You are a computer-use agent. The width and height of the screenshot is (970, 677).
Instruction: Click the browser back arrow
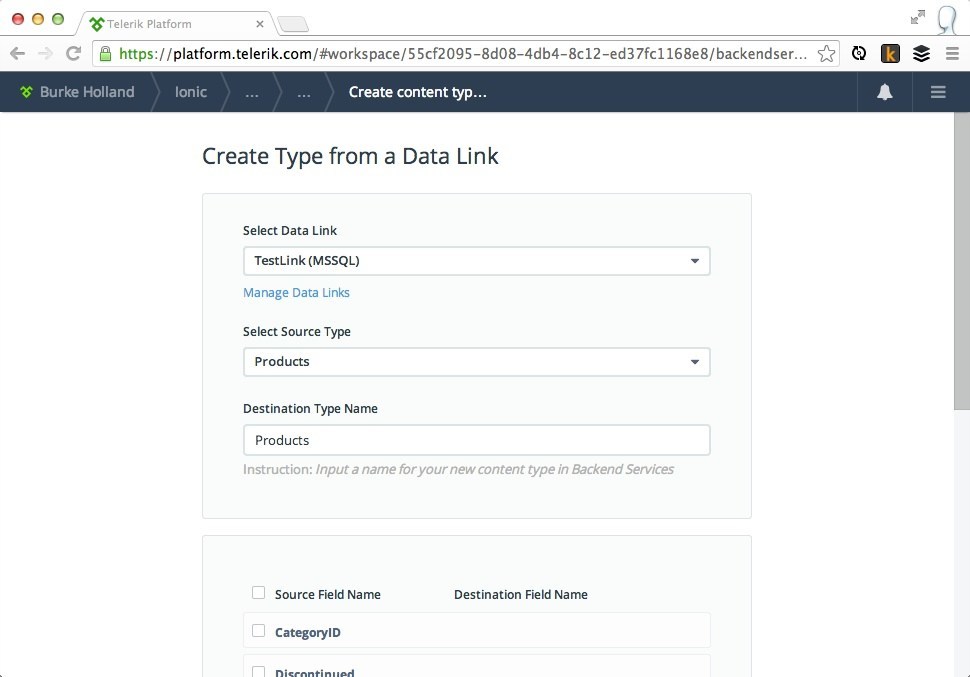(x=17, y=54)
